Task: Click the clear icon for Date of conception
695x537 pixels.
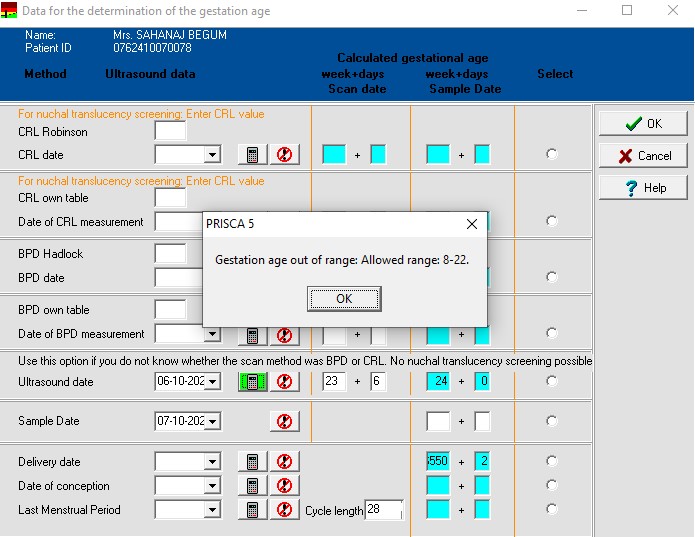Action: [x=284, y=486]
